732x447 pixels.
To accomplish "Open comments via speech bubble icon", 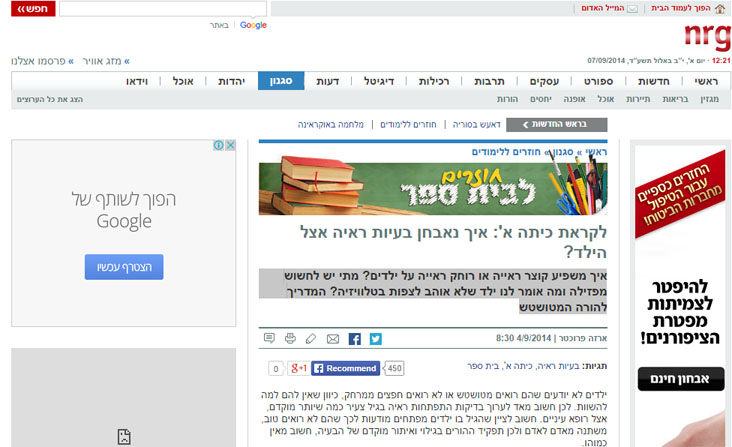I will point(269,338).
